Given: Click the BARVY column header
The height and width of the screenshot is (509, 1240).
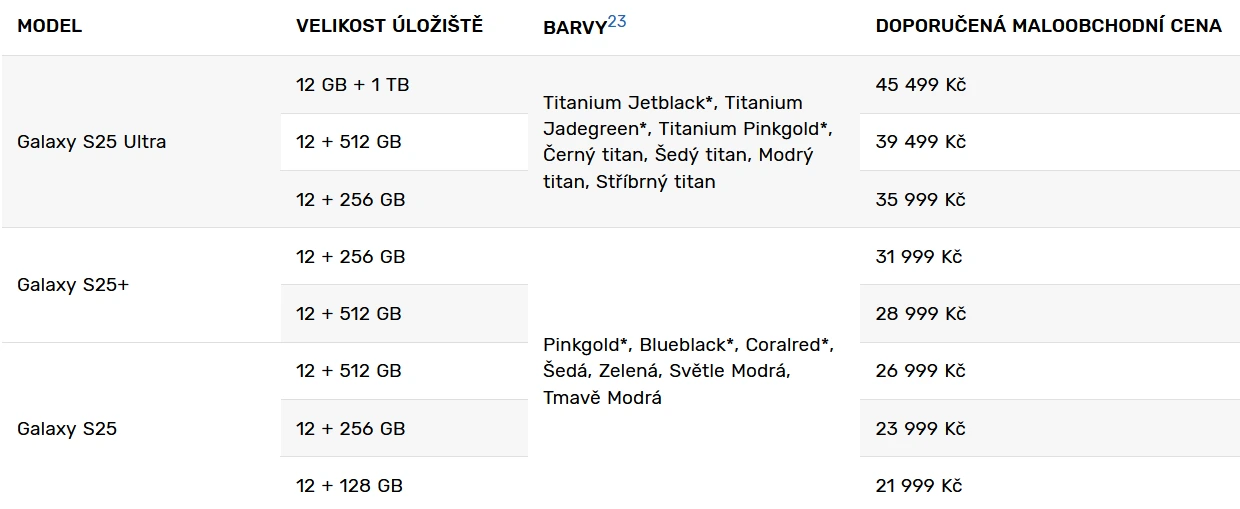Looking at the screenshot, I should [x=574, y=29].
